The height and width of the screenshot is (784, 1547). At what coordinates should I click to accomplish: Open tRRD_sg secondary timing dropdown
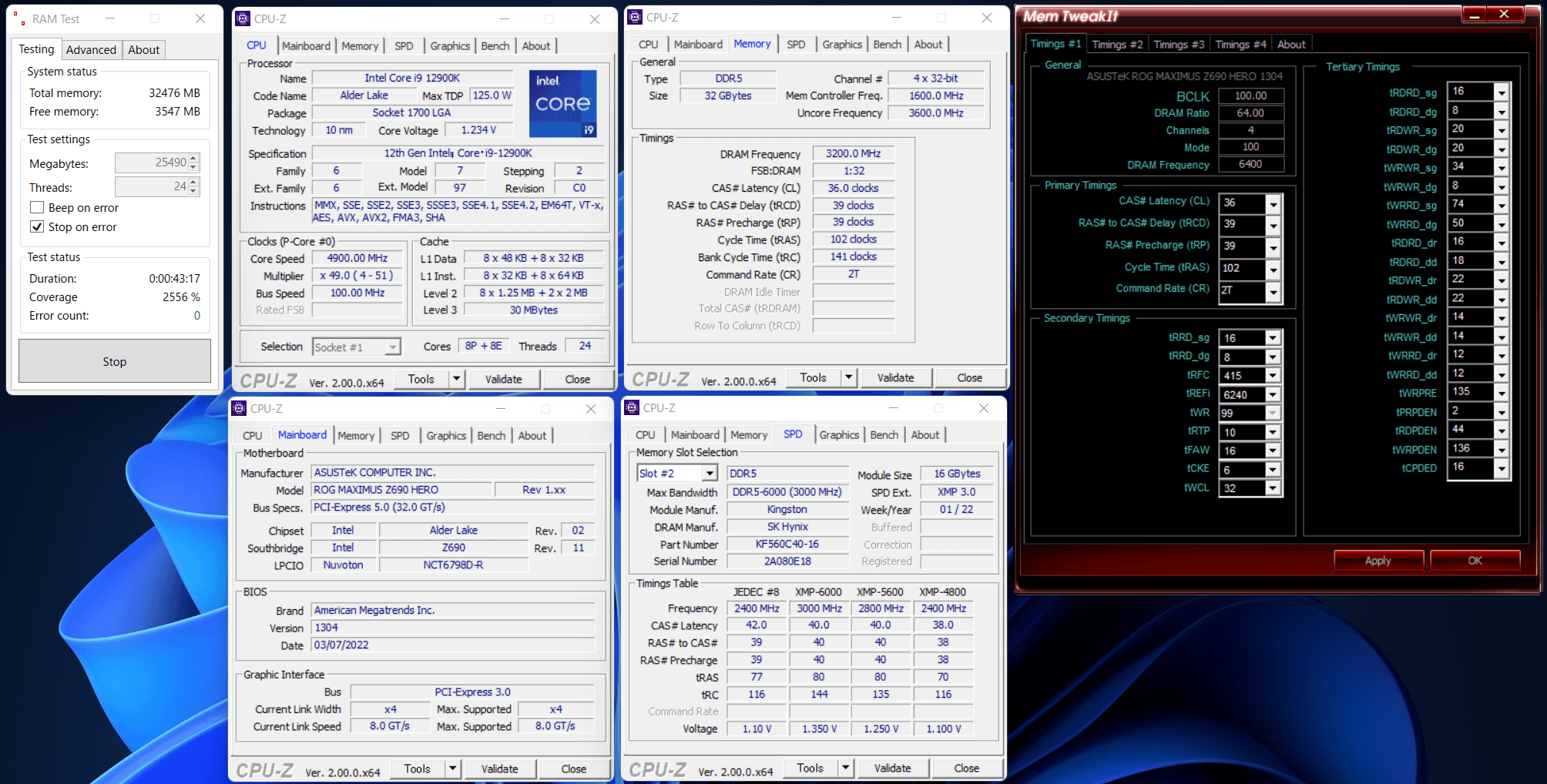click(x=1273, y=338)
